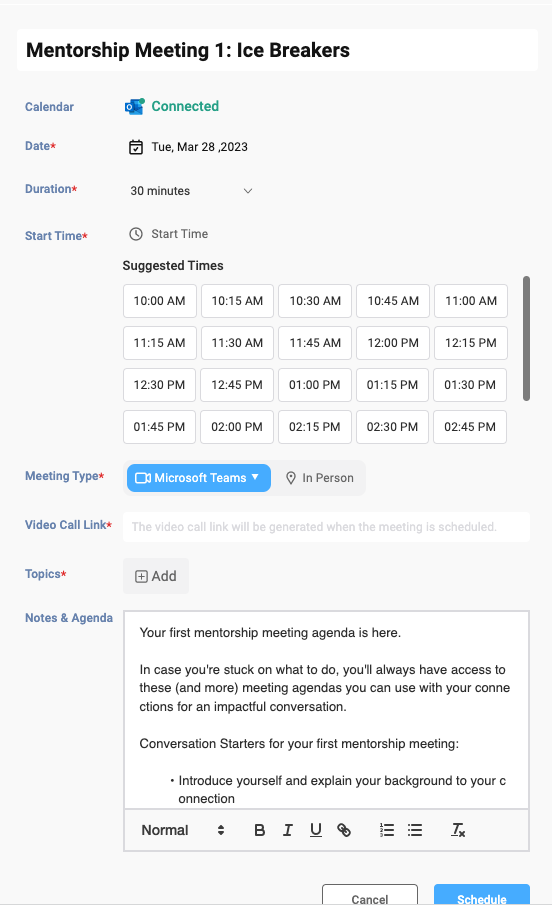Click the Schedule button
Viewport: 552px width, 909px height.
click(482, 896)
